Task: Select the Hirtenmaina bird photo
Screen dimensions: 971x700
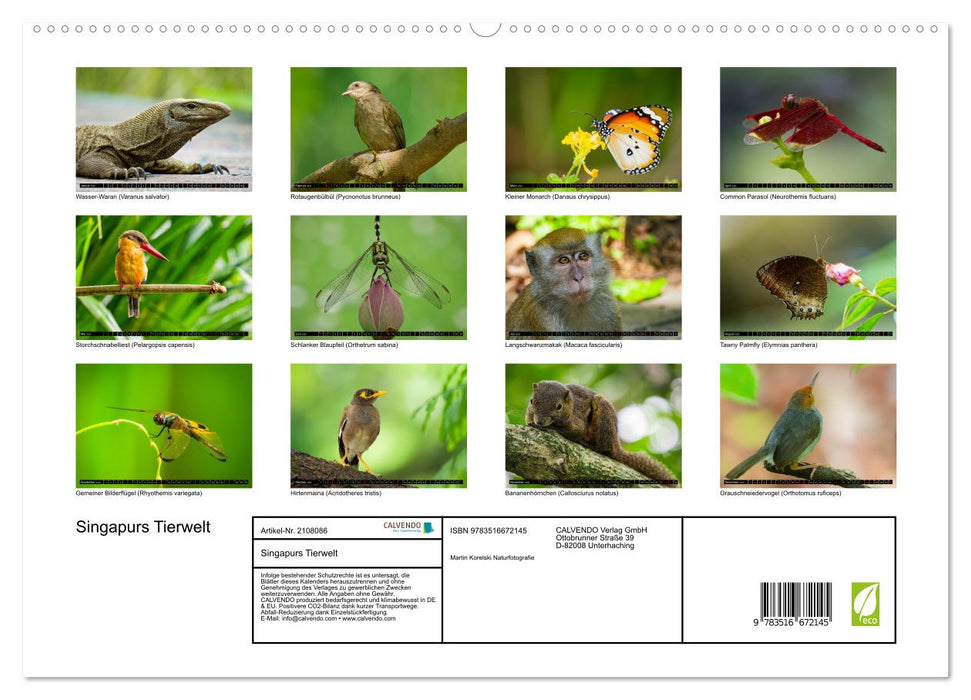Action: click(x=377, y=424)
